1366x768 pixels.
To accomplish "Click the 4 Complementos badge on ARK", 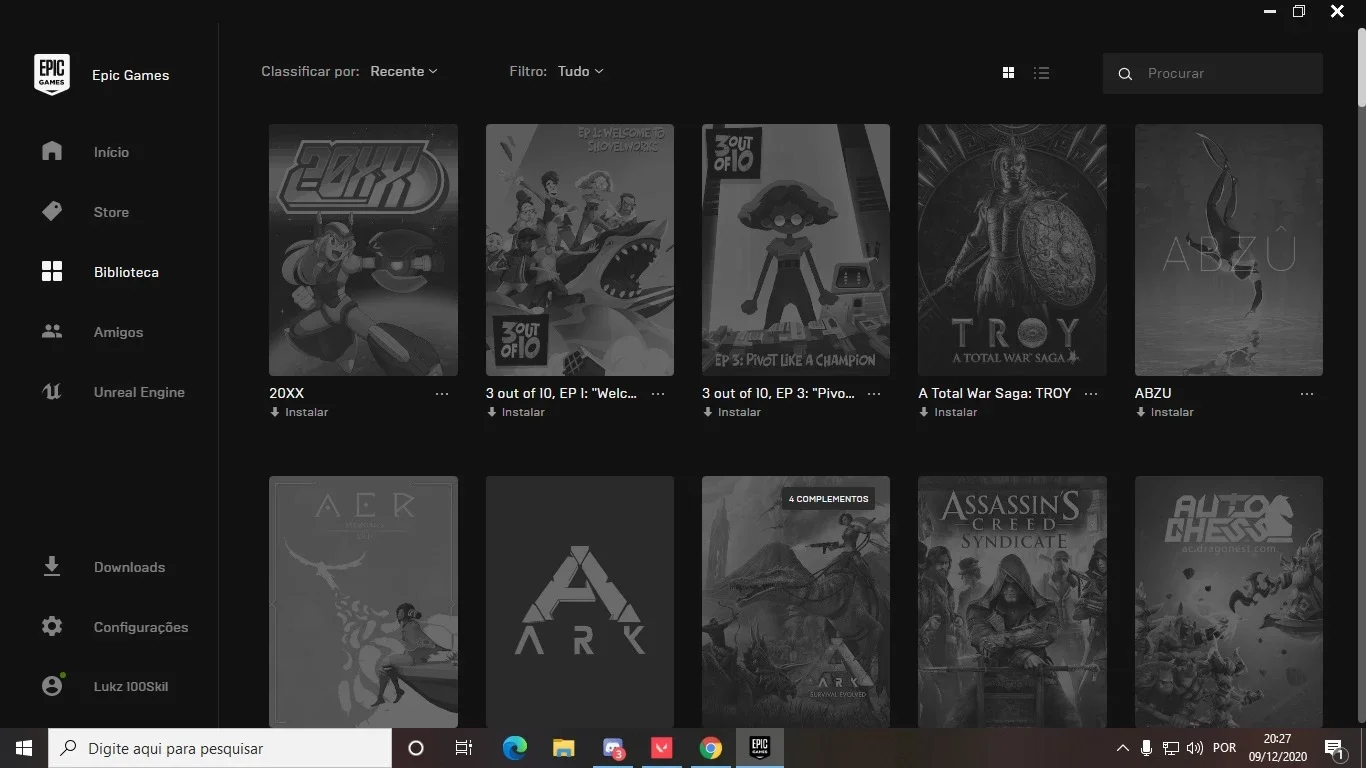I will (828, 499).
